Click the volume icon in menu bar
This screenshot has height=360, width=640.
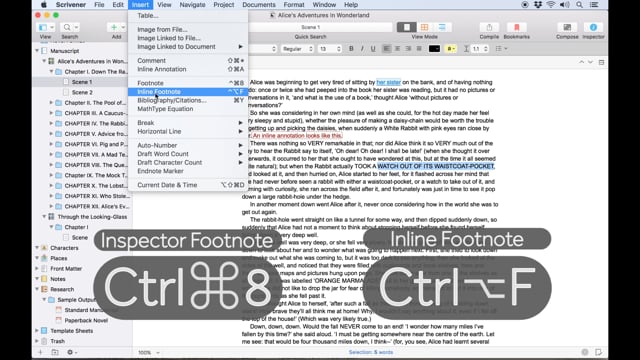(565, 5)
